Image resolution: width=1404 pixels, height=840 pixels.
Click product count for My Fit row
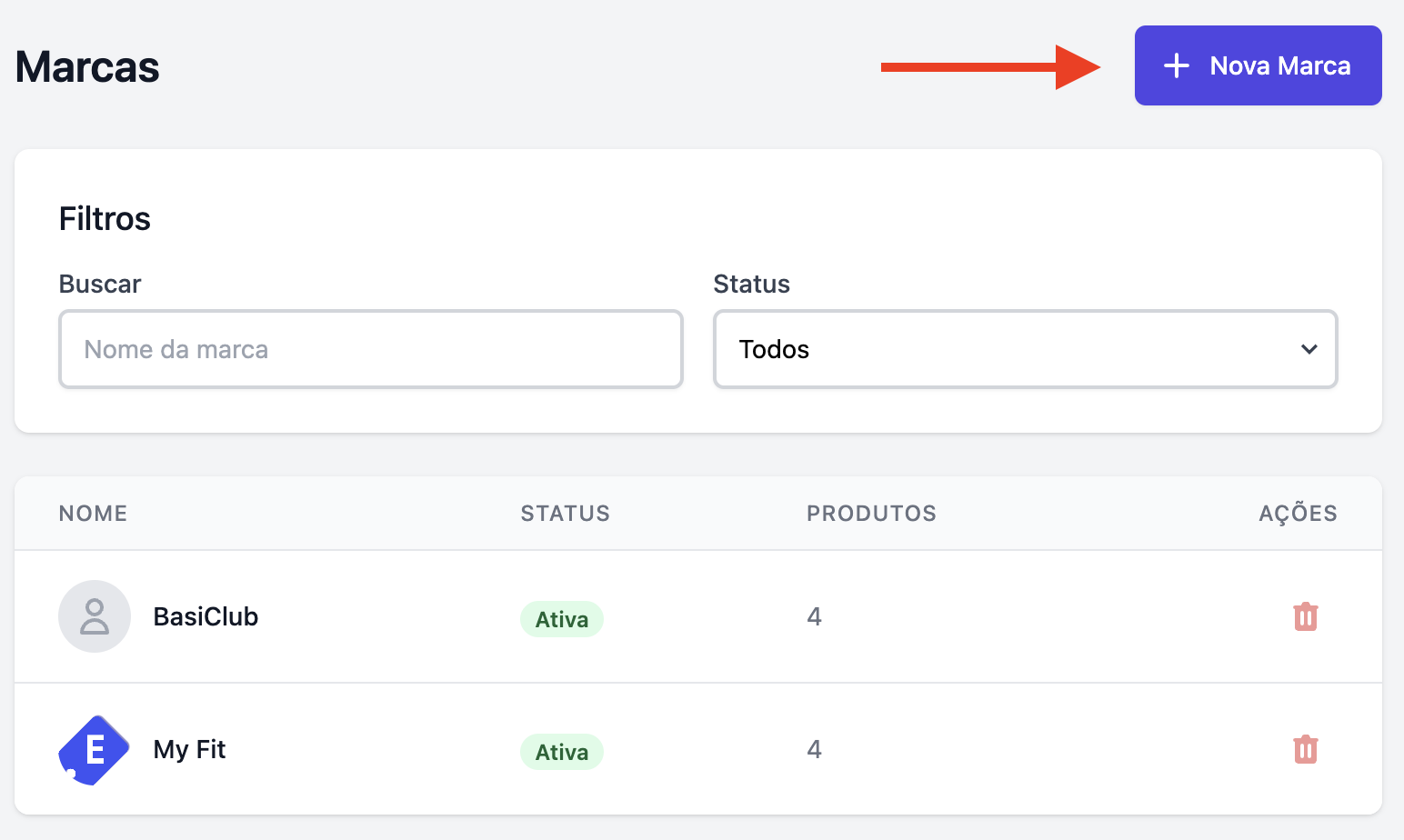coord(814,749)
